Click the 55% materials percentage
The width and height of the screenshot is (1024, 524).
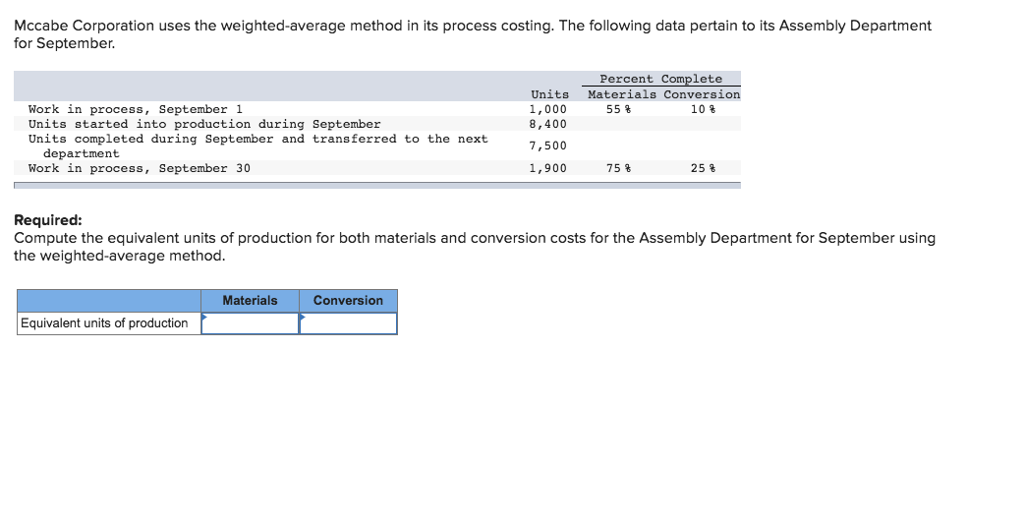(618, 109)
